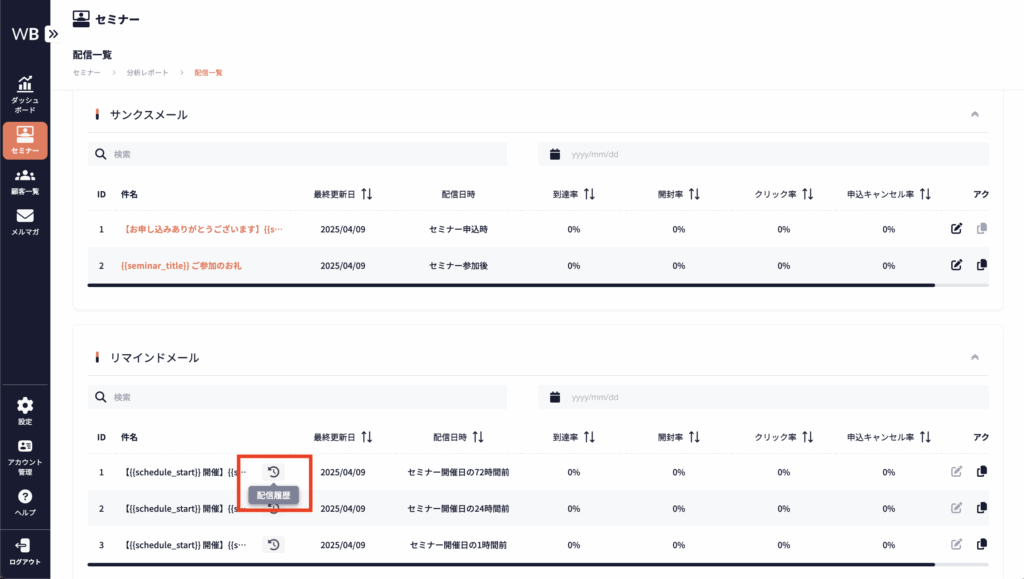Image resolution: width=1024 pixels, height=579 pixels.
Task: Expand the sidebar with double-chevron icon
Action: 52,33
